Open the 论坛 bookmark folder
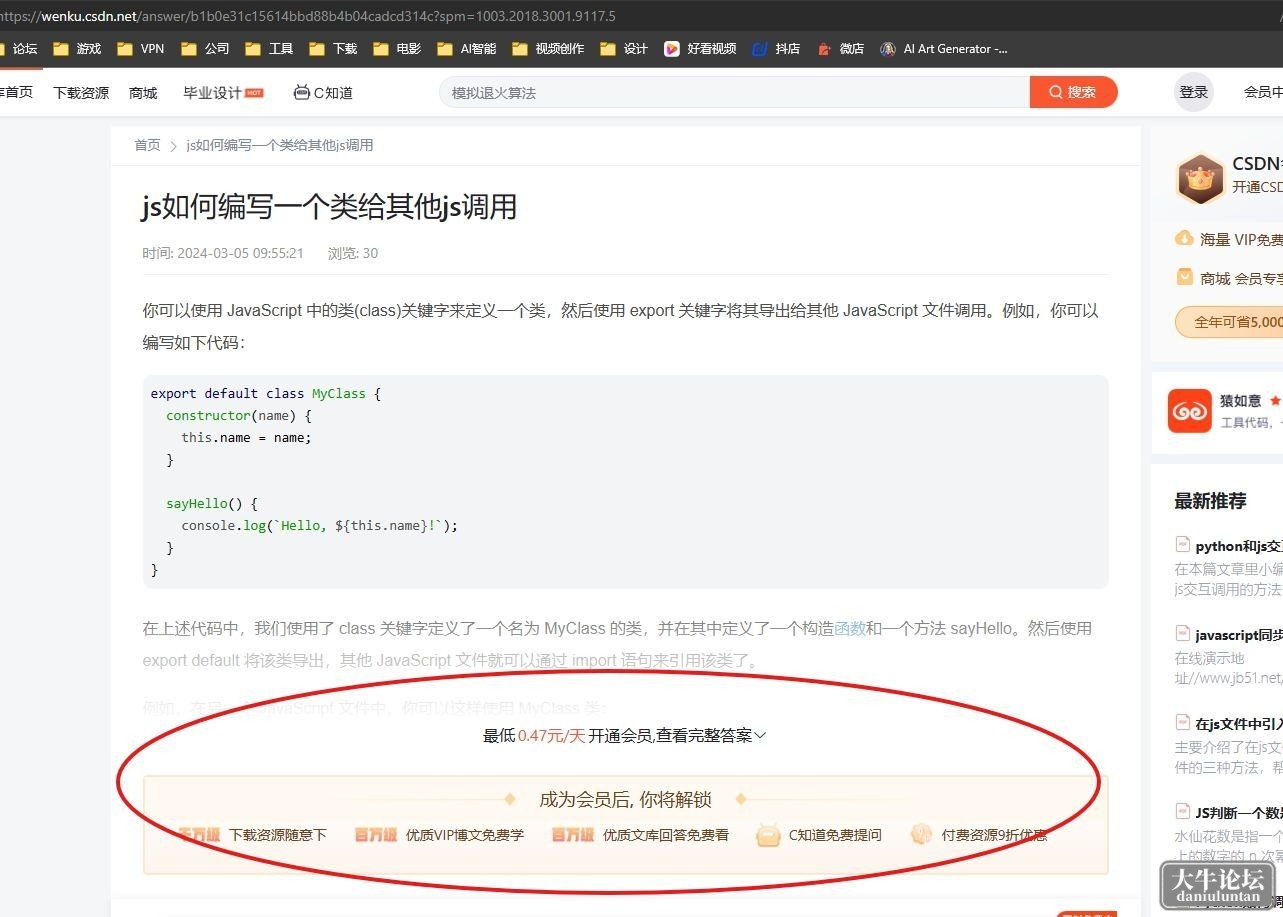Screen dimensions: 1283x917 [x=19, y=48]
